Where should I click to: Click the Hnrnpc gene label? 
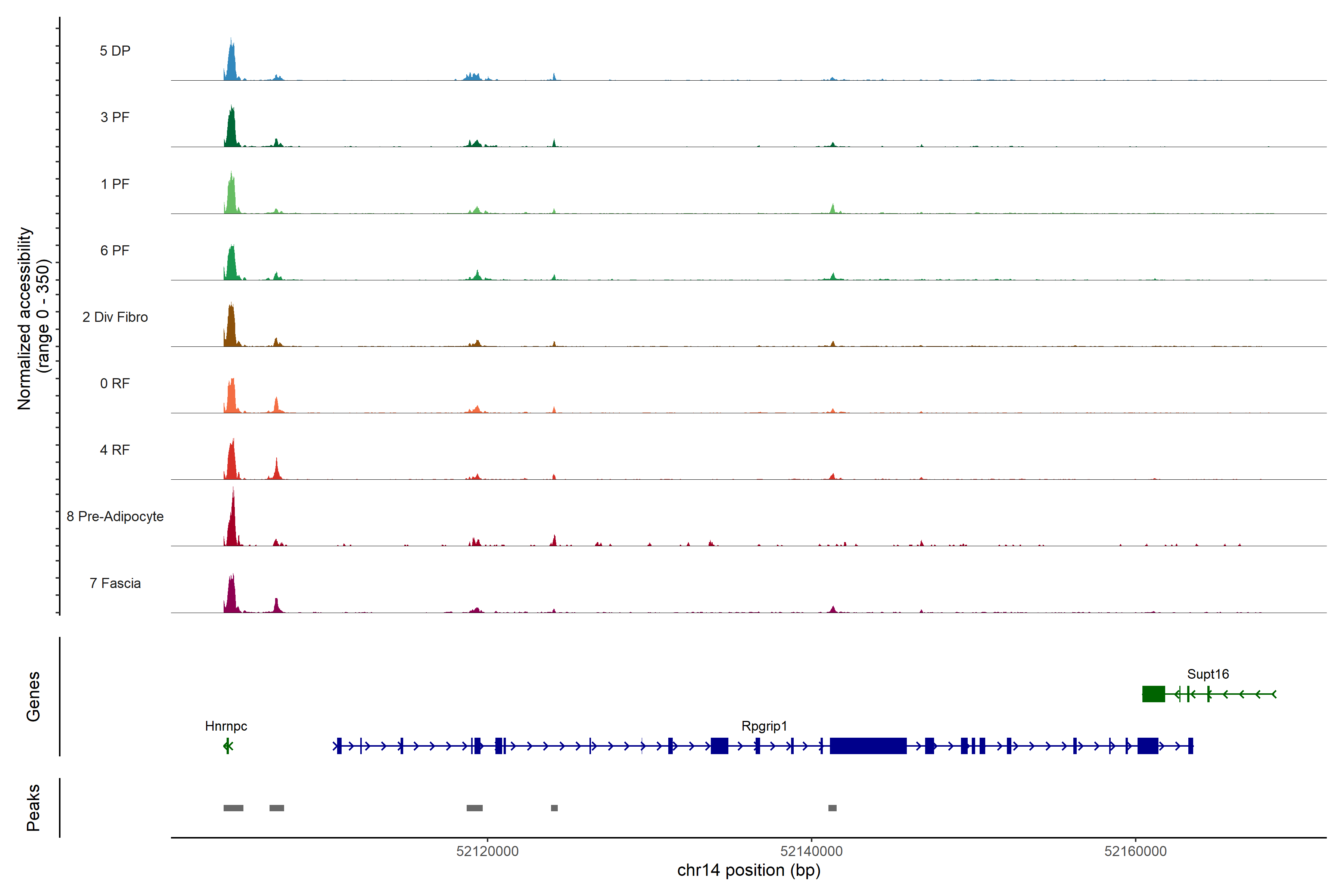point(226,726)
